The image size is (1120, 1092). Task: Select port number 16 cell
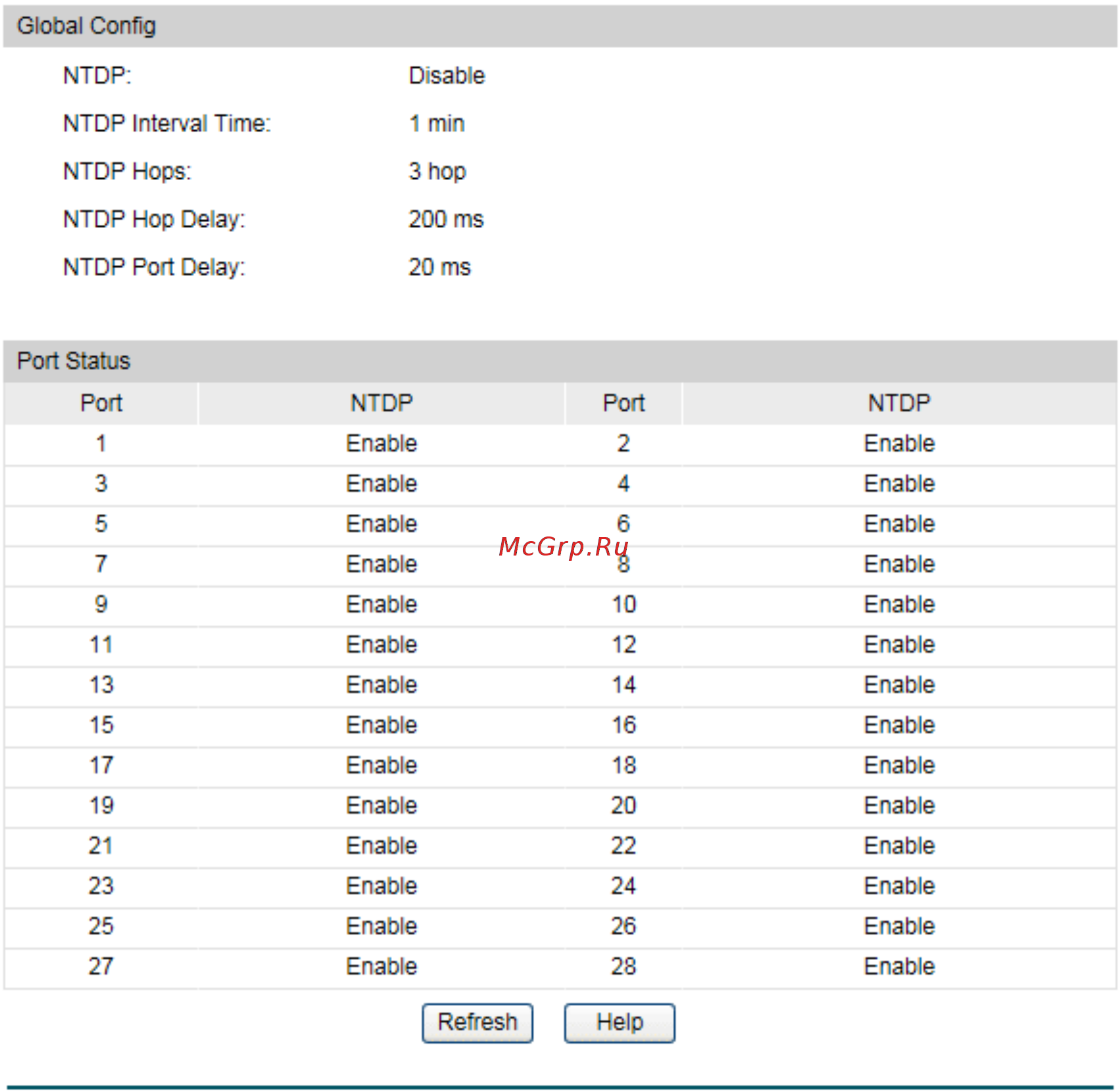click(623, 725)
